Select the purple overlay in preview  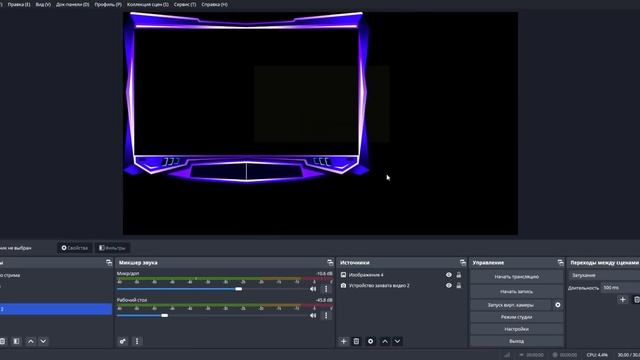click(247, 97)
